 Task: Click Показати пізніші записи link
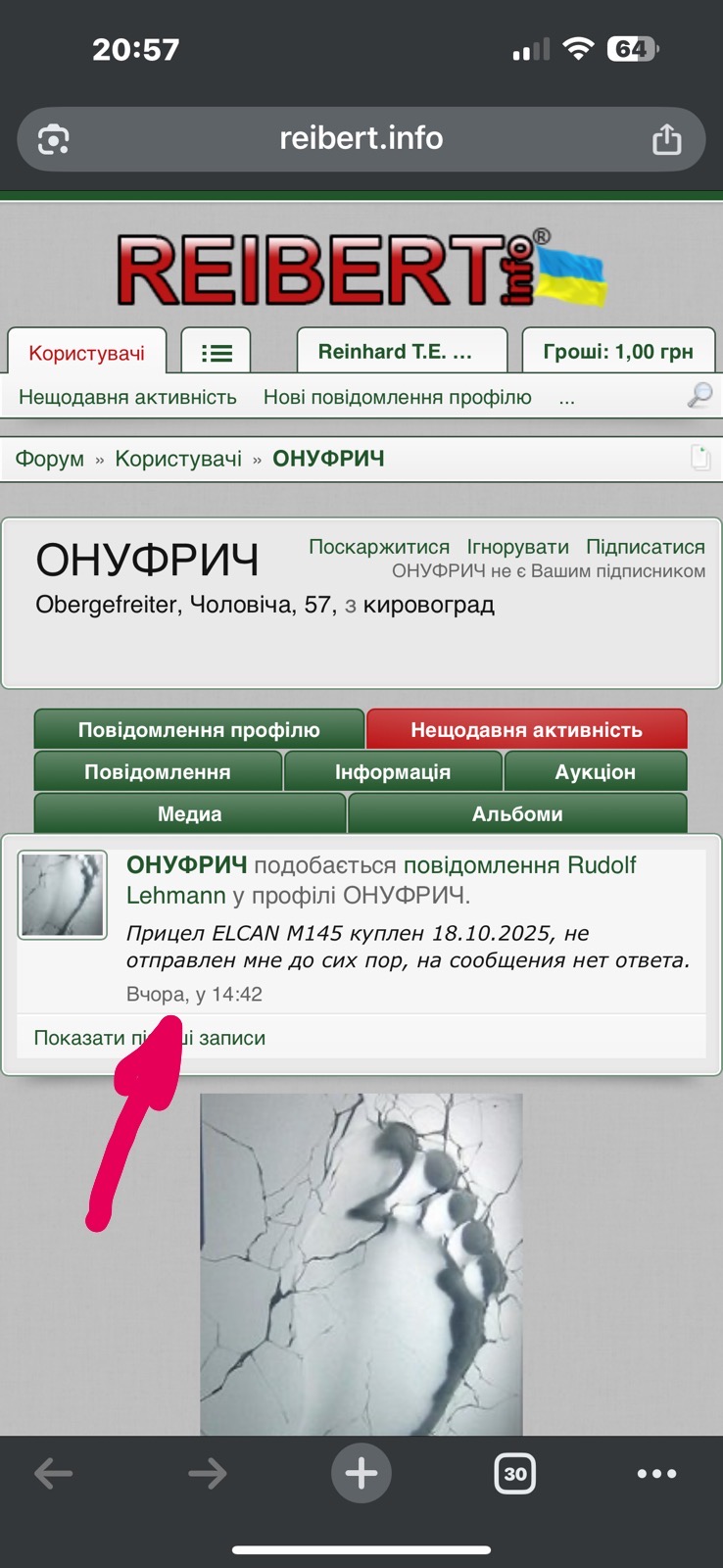(150, 1038)
